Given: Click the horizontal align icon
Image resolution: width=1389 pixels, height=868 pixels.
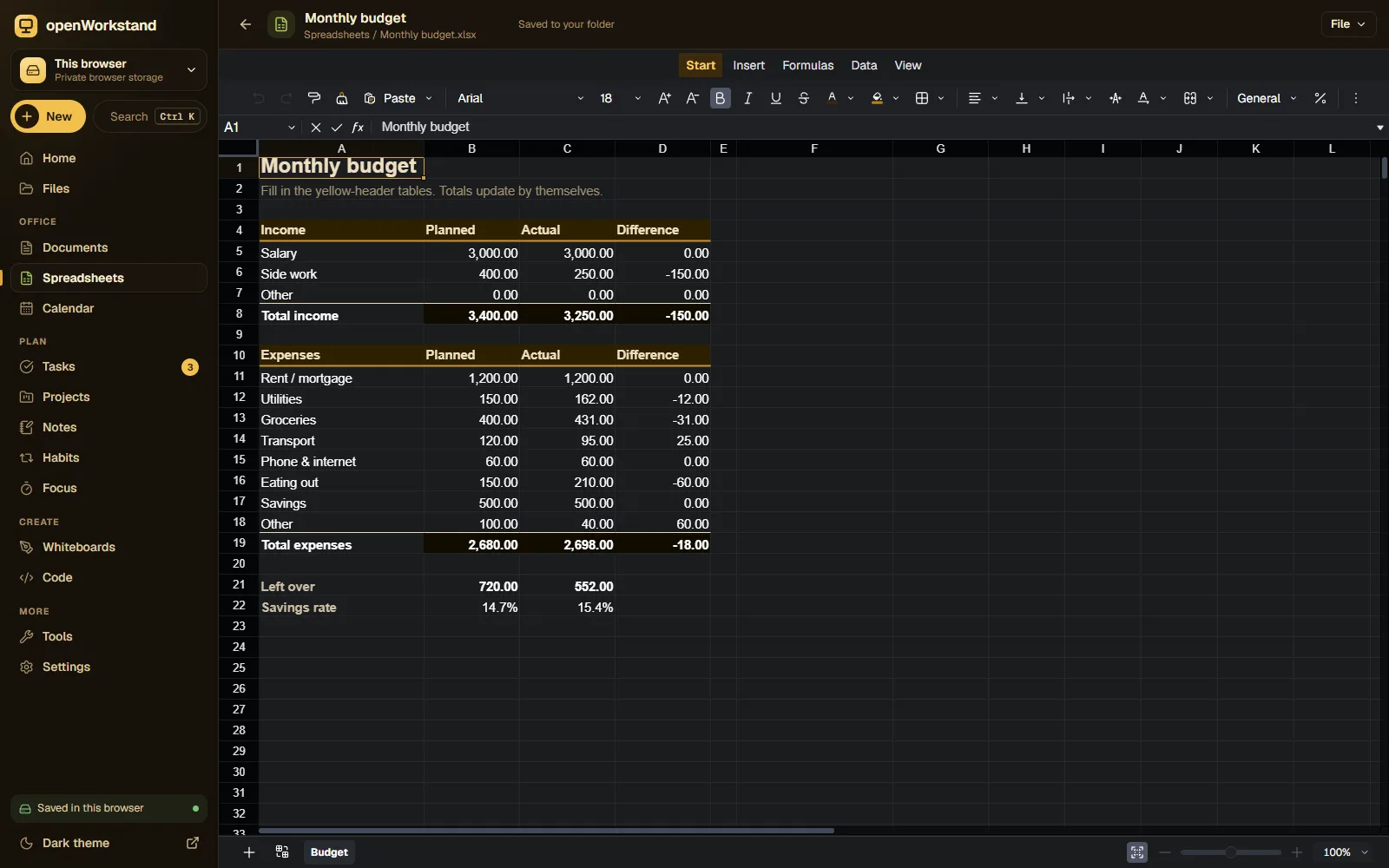Looking at the screenshot, I should coord(974,98).
